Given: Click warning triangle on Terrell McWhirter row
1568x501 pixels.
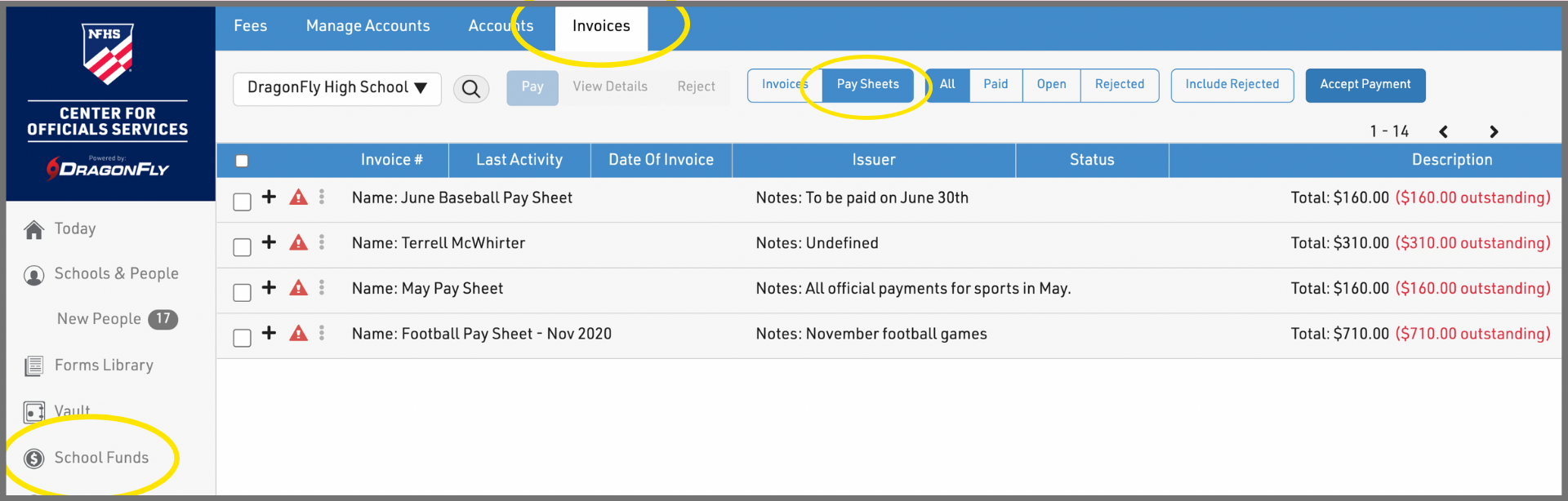Looking at the screenshot, I should pyautogui.click(x=299, y=243).
